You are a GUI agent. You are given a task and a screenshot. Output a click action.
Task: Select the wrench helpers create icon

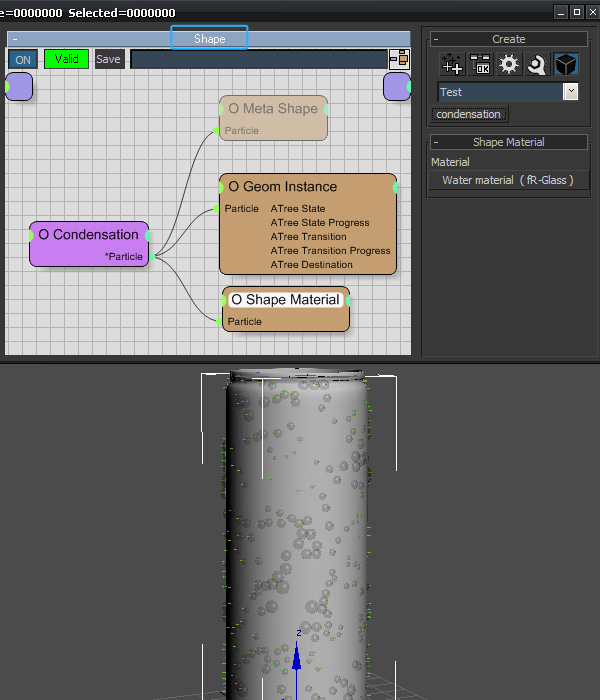pos(537,64)
